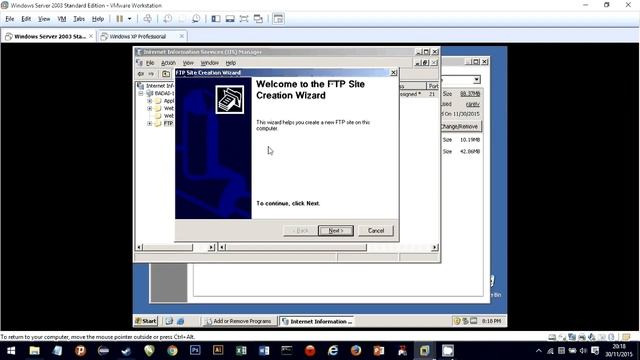Open VMware File menu

[x=9, y=19]
